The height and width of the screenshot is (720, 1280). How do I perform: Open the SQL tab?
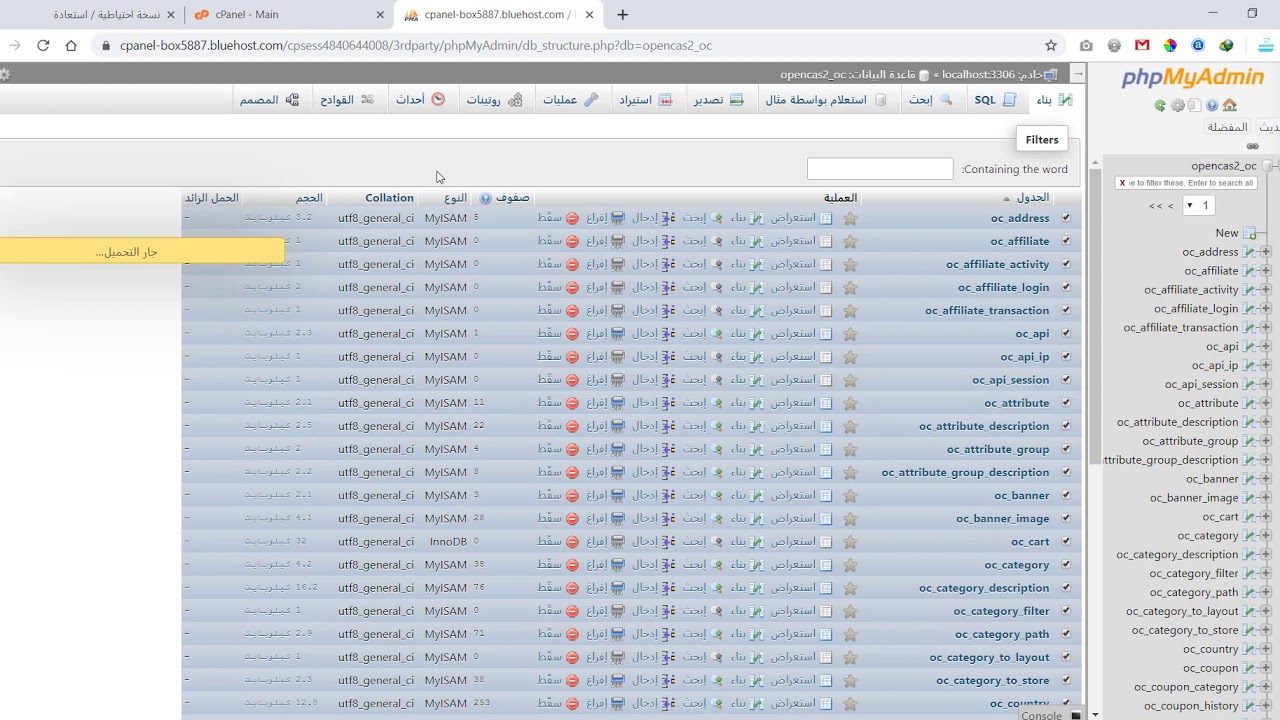pos(995,100)
